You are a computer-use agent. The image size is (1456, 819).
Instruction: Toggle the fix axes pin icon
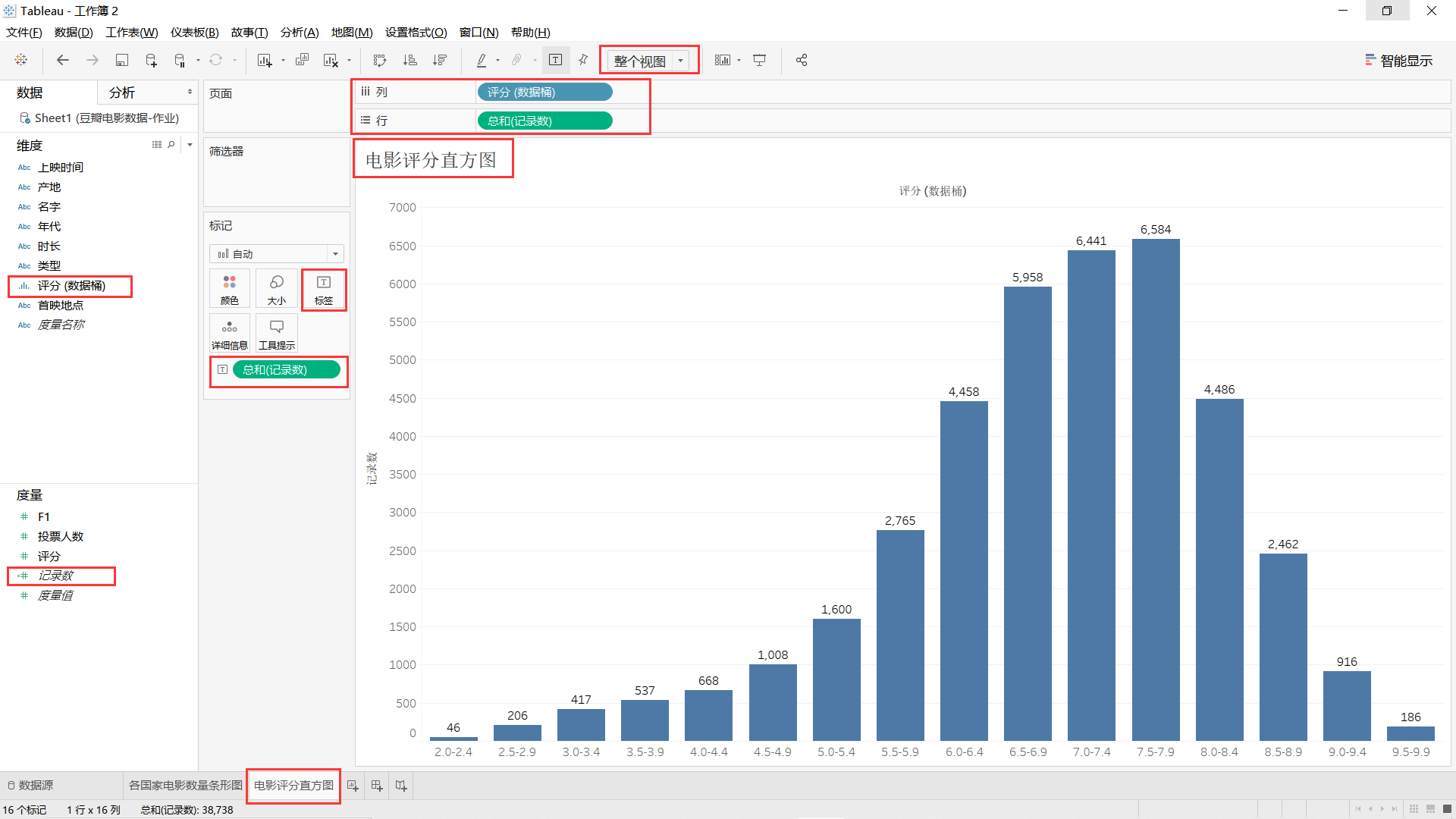click(583, 60)
